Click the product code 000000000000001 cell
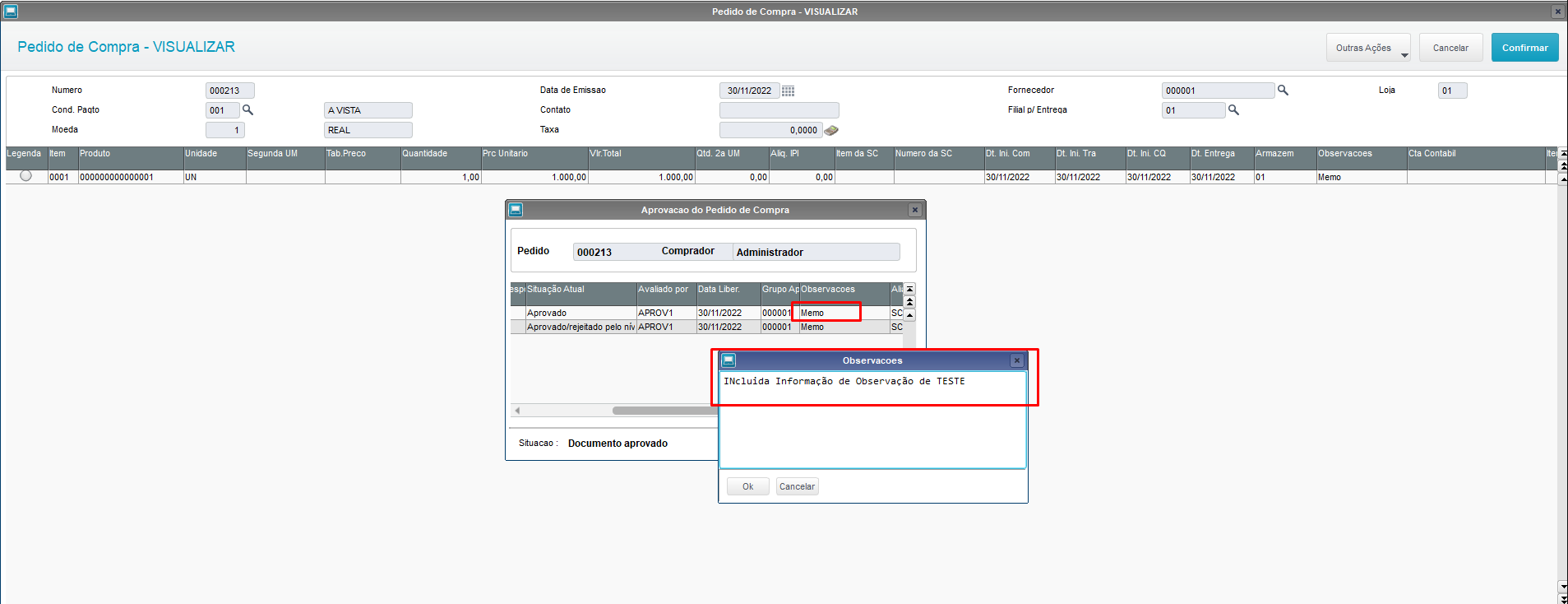 pyautogui.click(x=131, y=177)
